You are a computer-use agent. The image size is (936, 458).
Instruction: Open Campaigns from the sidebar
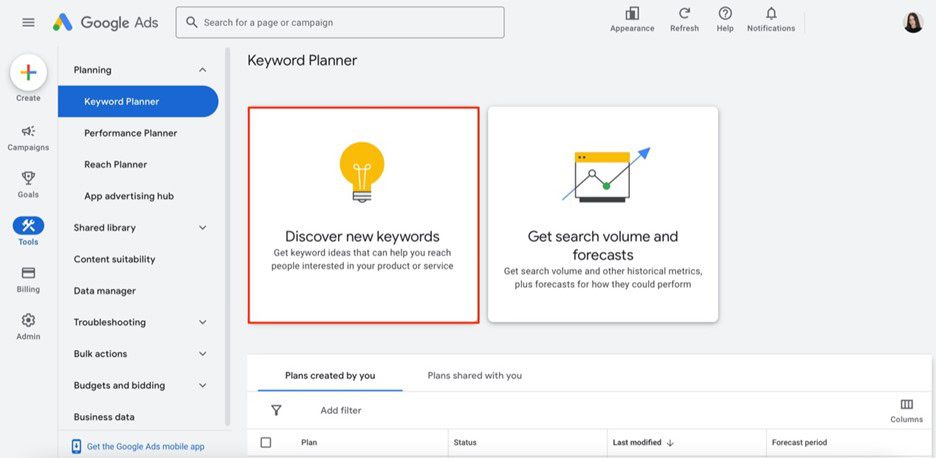[x=28, y=131]
